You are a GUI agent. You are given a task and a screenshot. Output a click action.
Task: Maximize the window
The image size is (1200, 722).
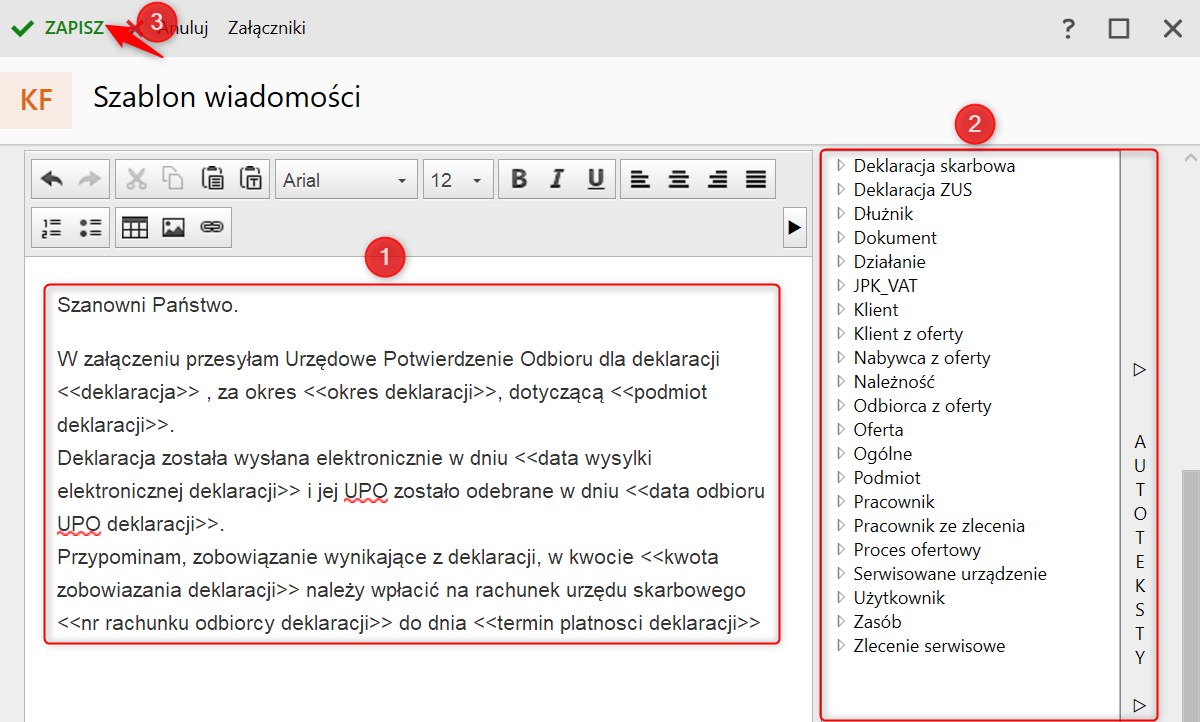click(1119, 29)
